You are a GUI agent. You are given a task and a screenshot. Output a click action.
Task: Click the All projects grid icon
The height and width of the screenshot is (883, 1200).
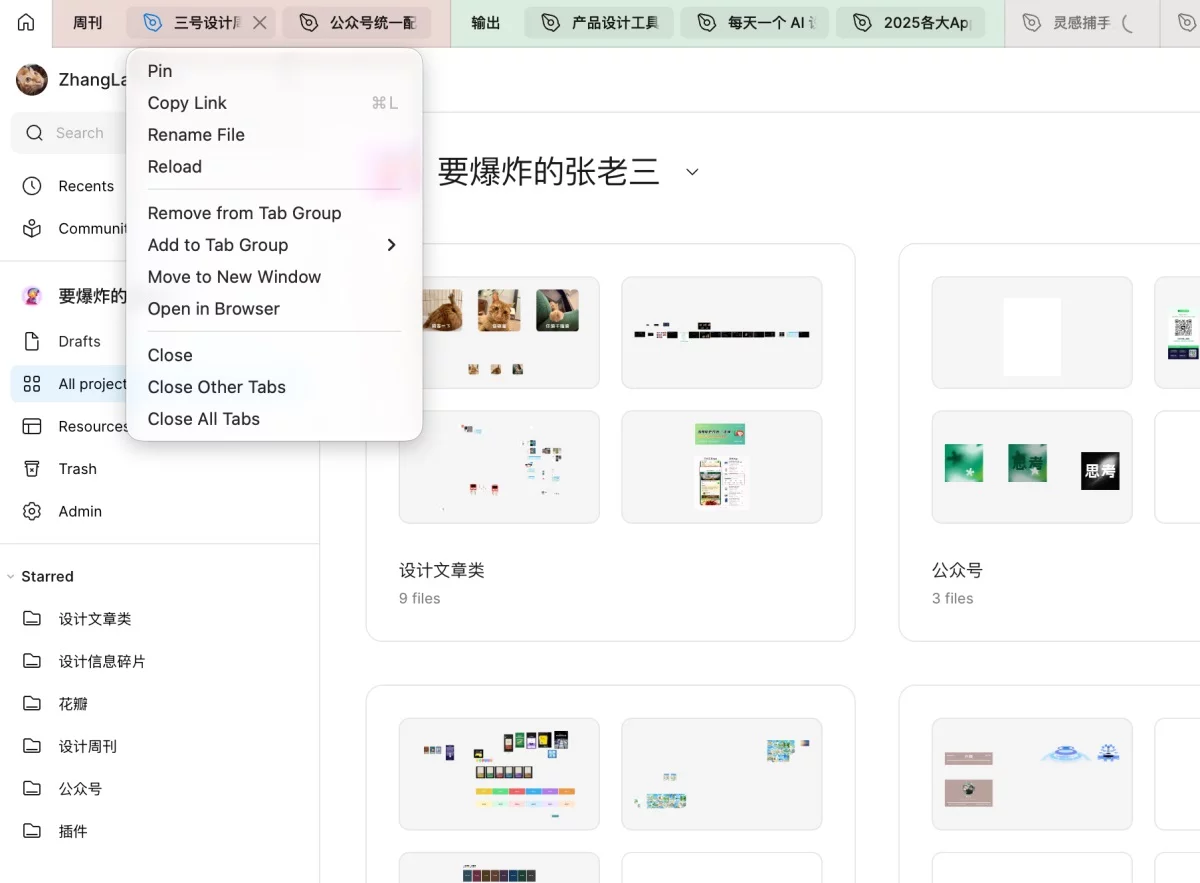[32, 384]
